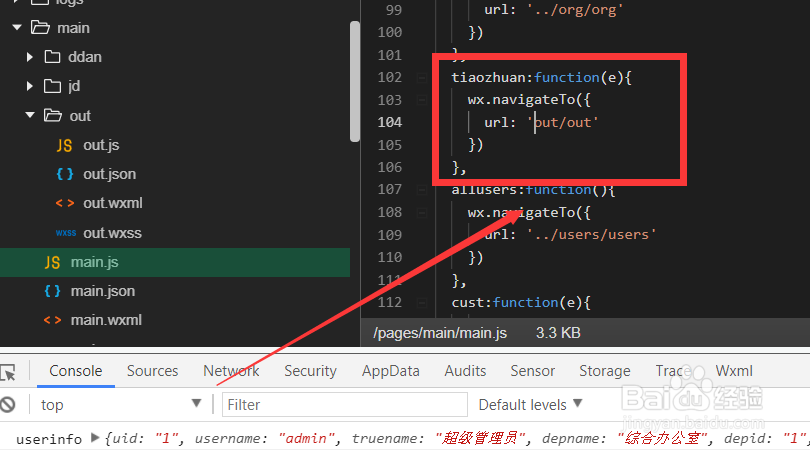Open the out.wxml file
810x451 pixels.
tap(113, 203)
